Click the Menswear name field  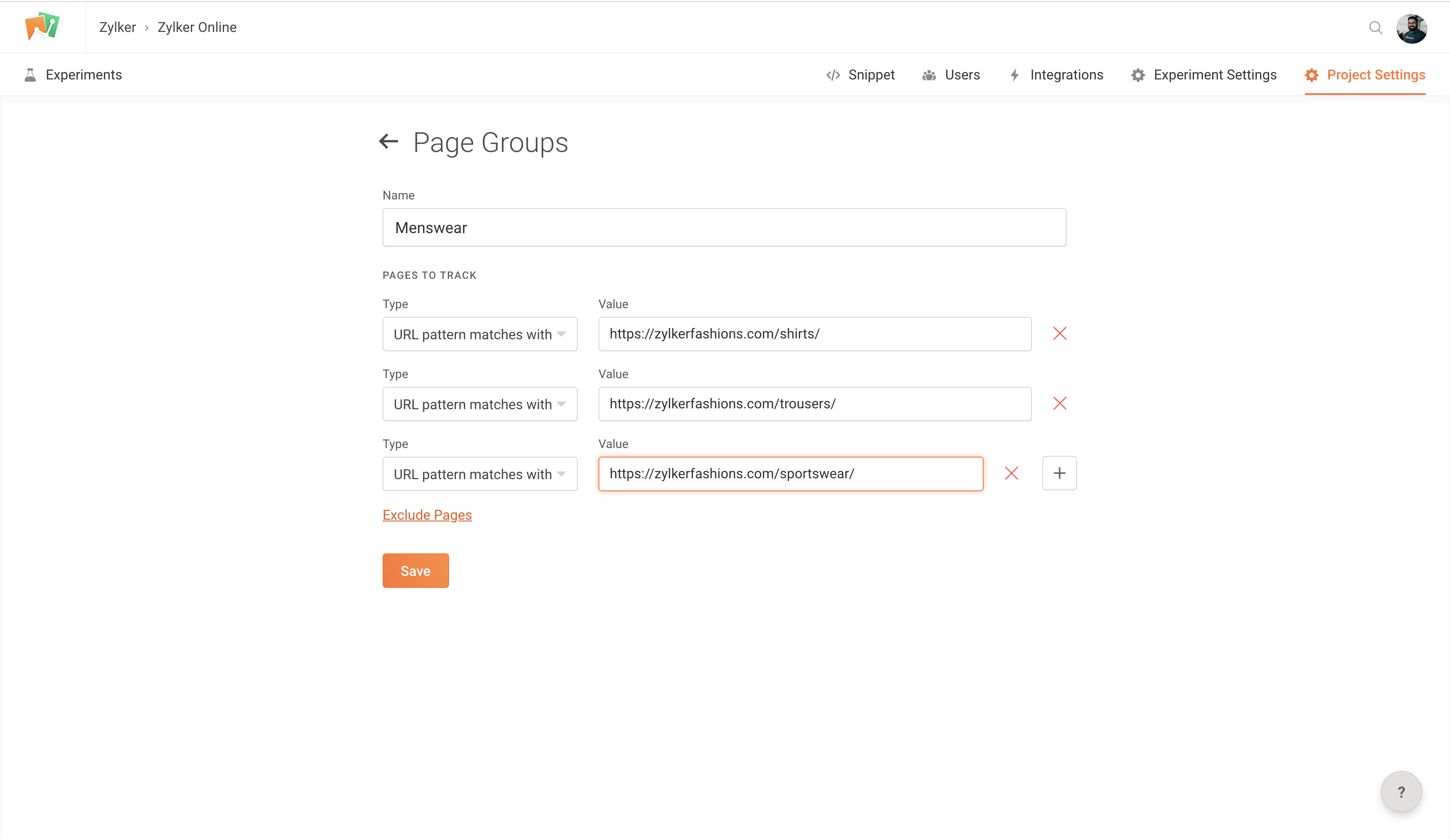coord(724,228)
